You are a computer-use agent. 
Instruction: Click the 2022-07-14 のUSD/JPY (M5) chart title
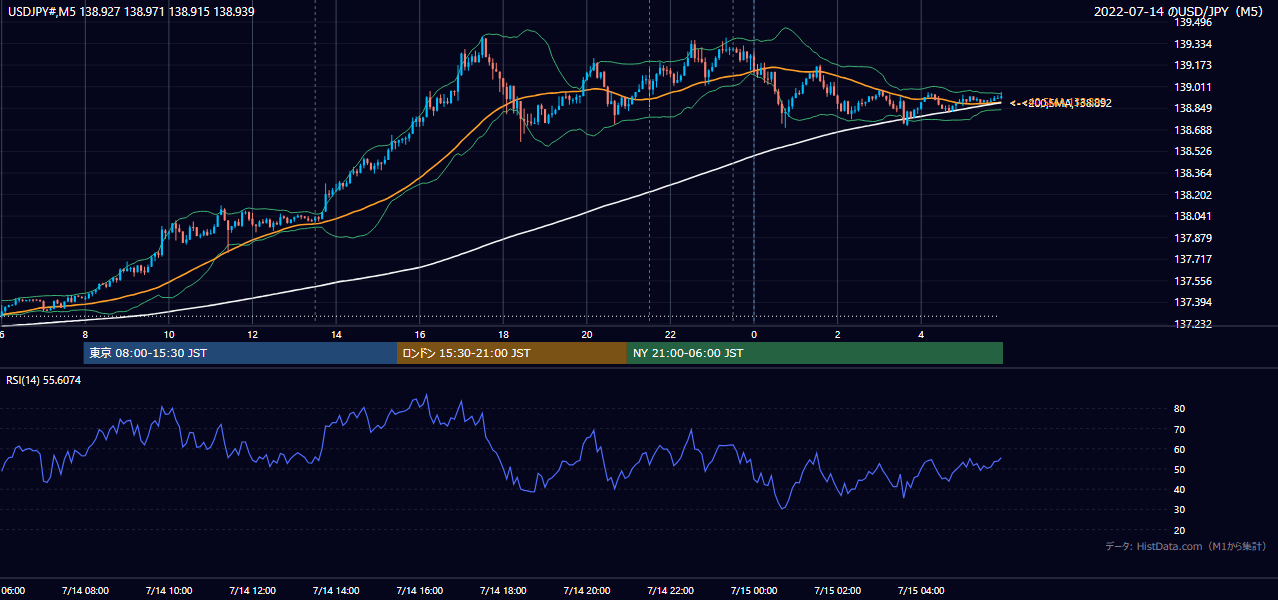[x=1180, y=12]
